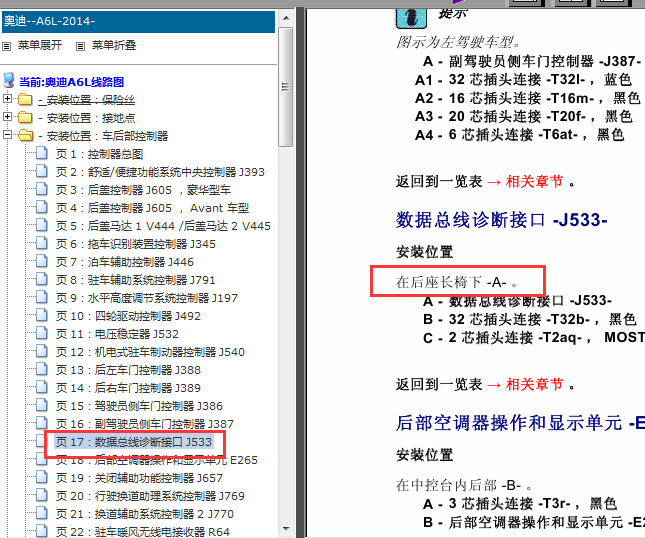This screenshot has width=645, height=538.
Task: Click the open folder icon of 车后部控制器
Action: click(26, 135)
